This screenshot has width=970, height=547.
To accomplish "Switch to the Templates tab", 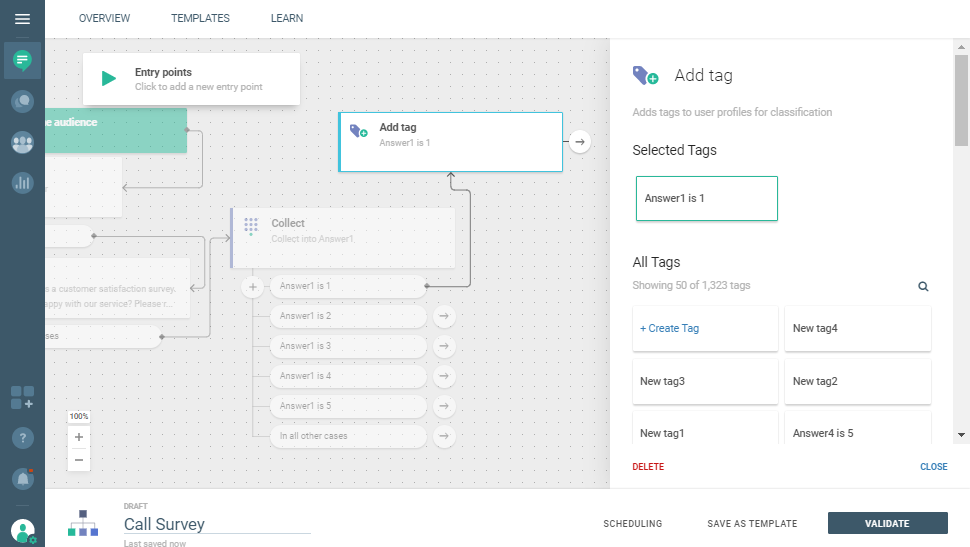I will point(200,18).
